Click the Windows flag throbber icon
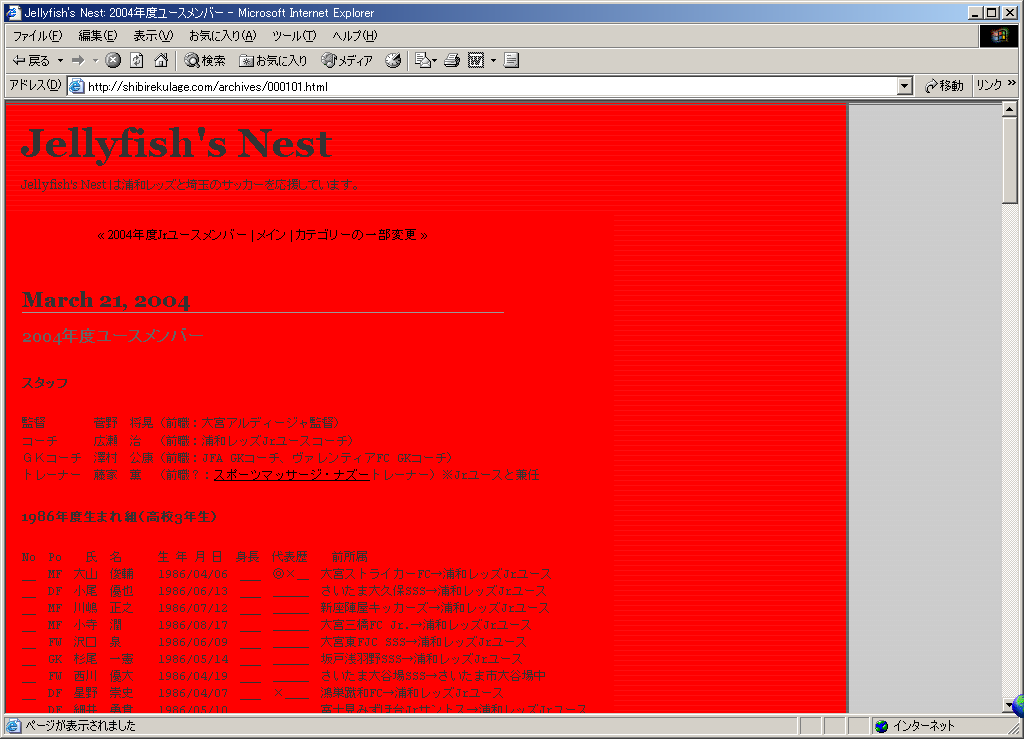 click(1000, 36)
